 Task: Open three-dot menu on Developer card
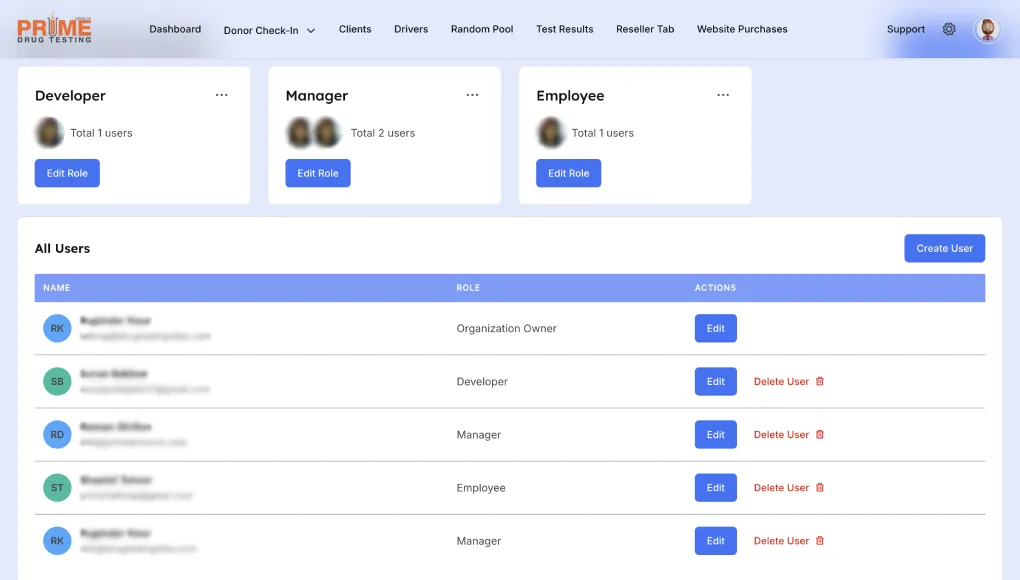click(x=222, y=95)
